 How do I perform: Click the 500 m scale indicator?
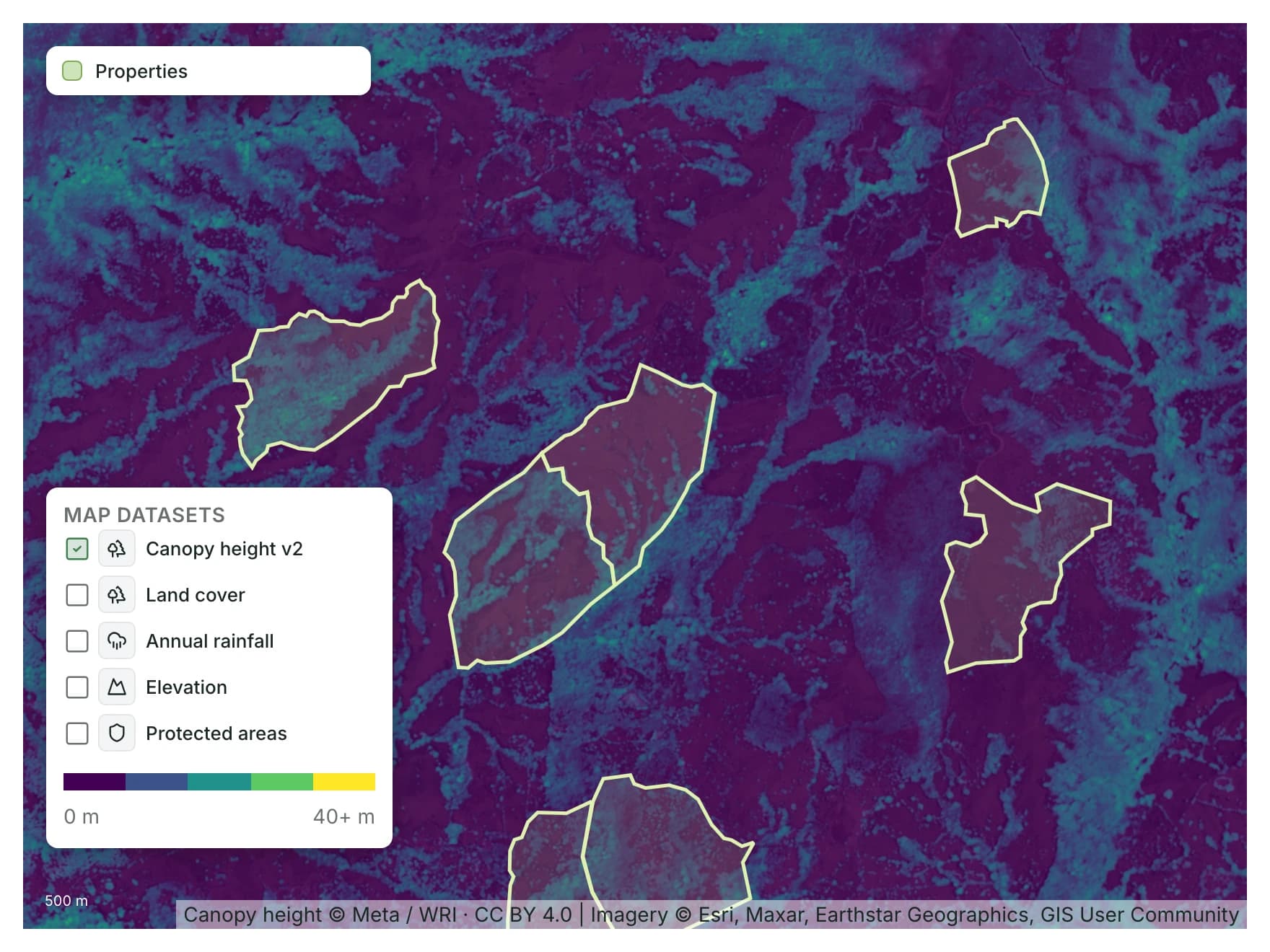[66, 901]
